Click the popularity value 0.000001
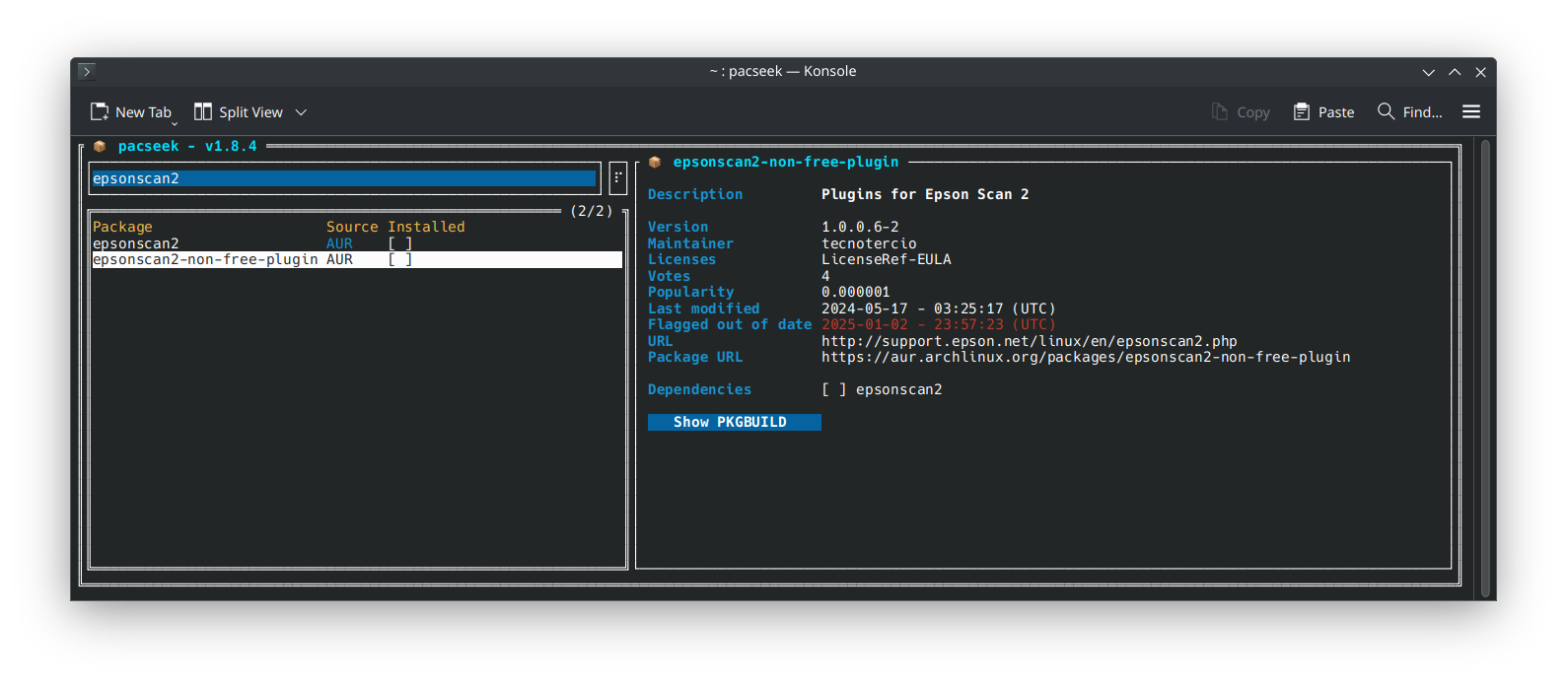This screenshot has height=685, width=1568. pos(856,292)
